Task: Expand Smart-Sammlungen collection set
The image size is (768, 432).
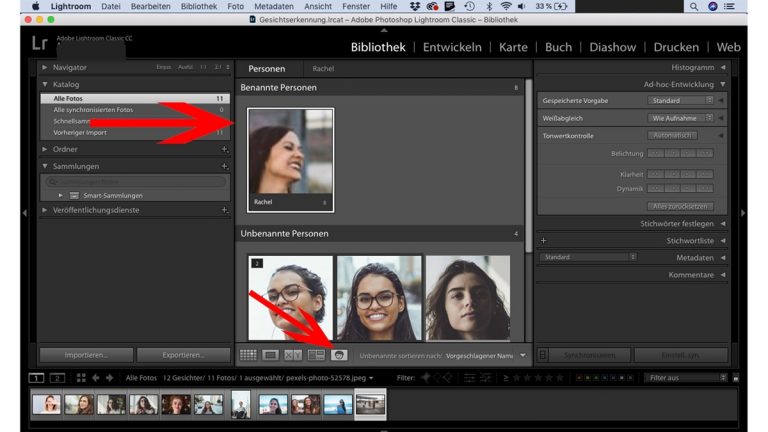Action: (x=60, y=195)
